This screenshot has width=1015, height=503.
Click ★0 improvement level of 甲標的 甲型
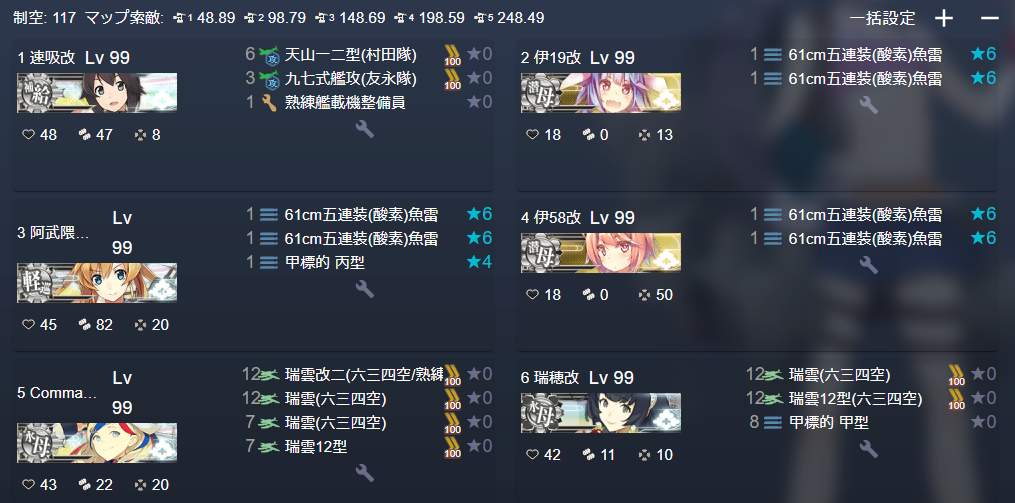click(983, 423)
